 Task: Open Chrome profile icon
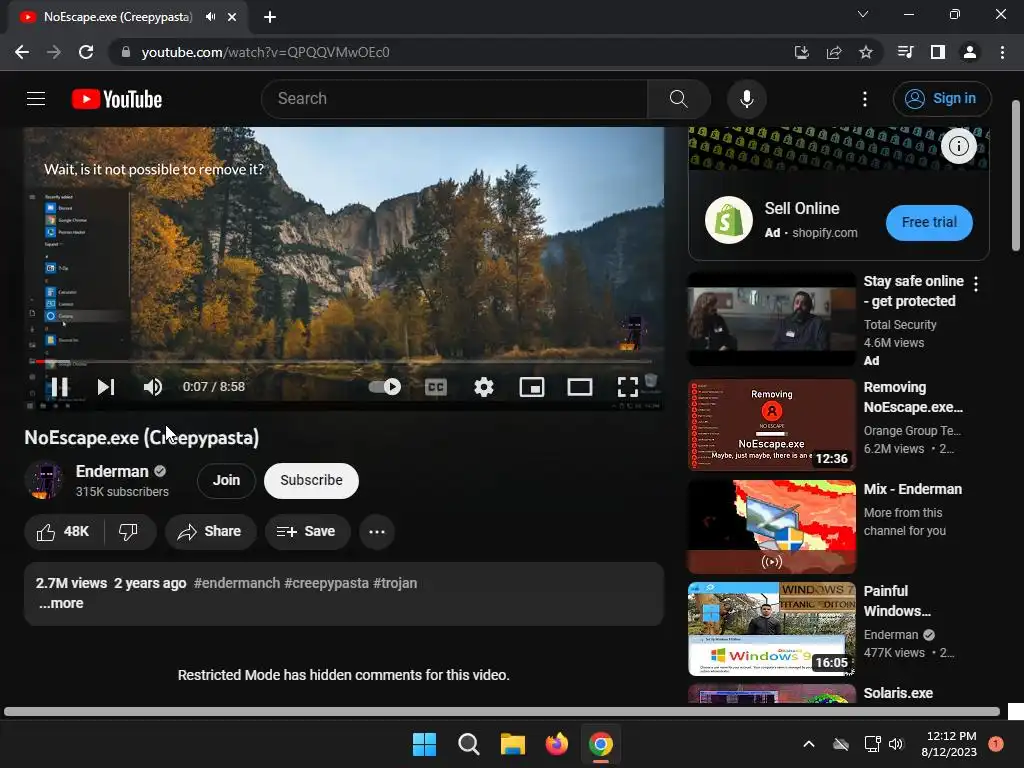point(970,52)
